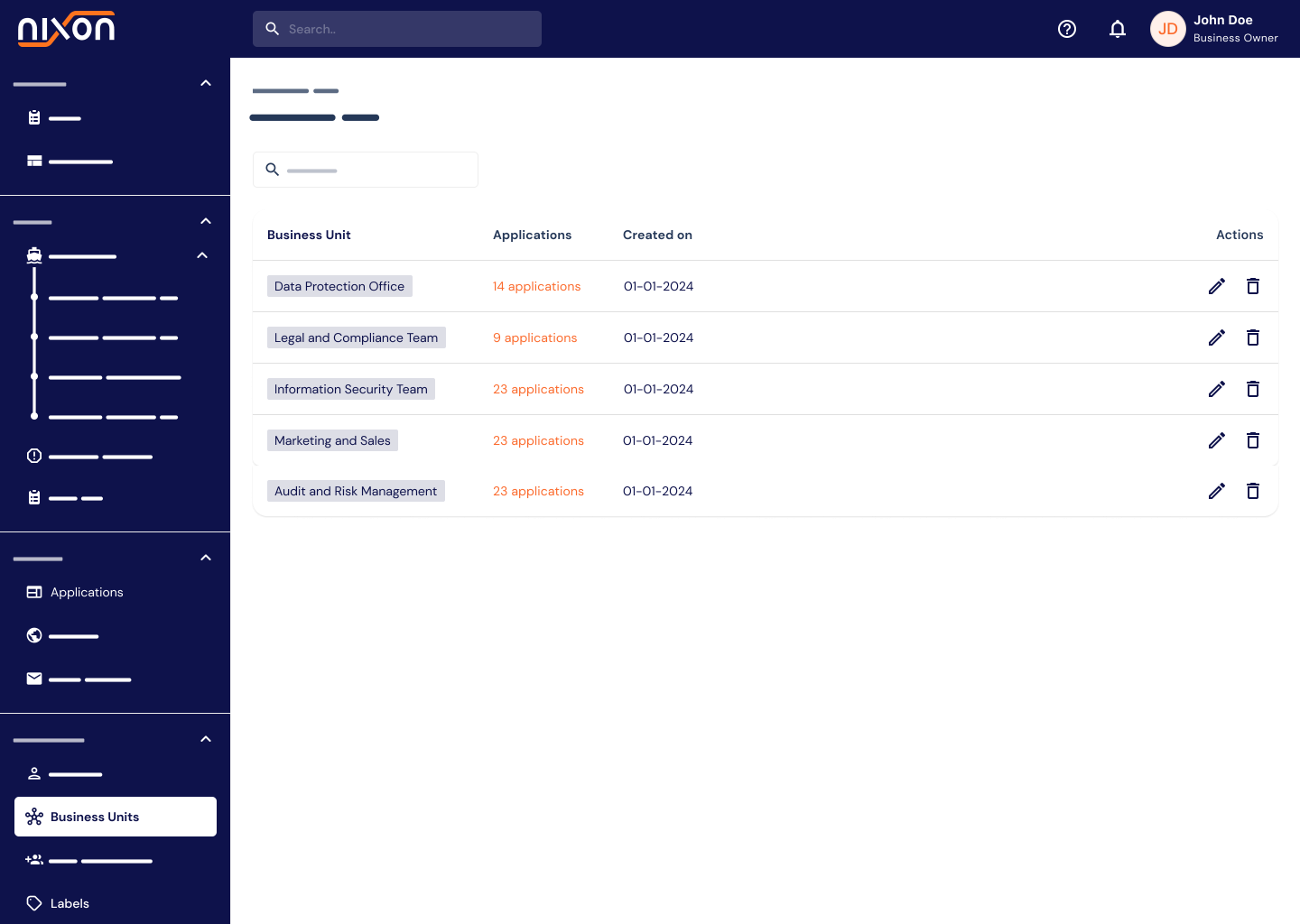Screen dimensions: 1300x924
Task: Collapse the first sidebar section chevron
Action: pyautogui.click(x=206, y=83)
